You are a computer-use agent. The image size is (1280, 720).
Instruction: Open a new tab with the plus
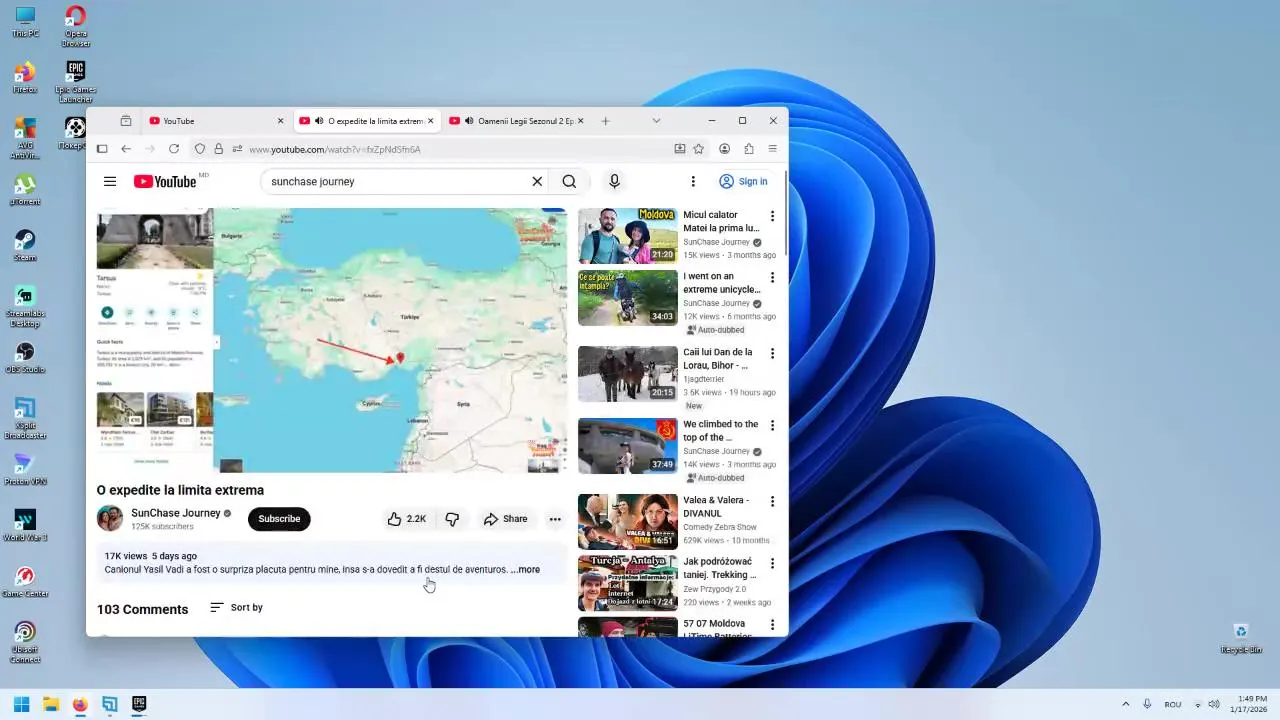point(605,121)
